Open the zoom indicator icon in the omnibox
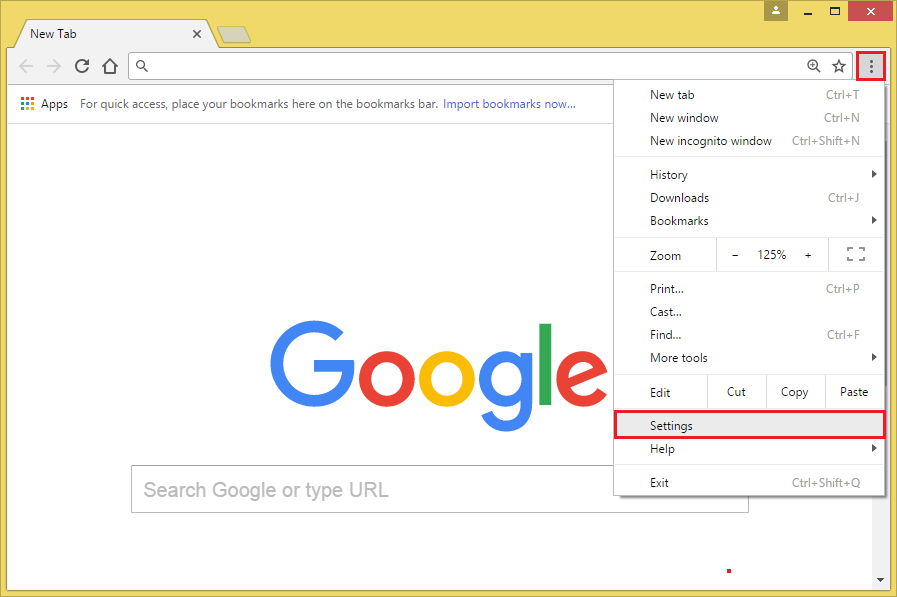Image resolution: width=897 pixels, height=597 pixels. click(x=813, y=66)
